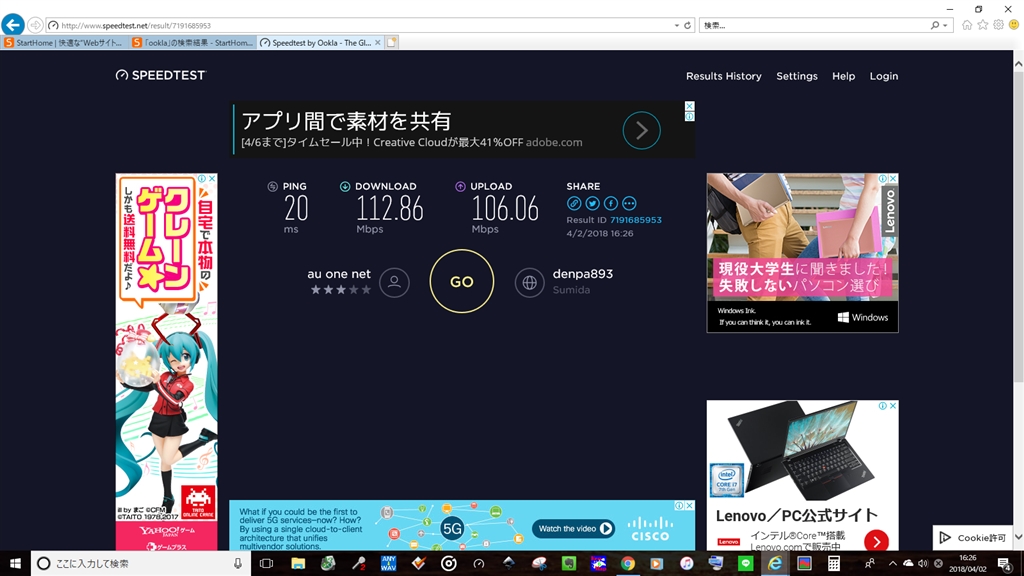
Task: Switch to ookla search results tab
Action: [x=193, y=42]
